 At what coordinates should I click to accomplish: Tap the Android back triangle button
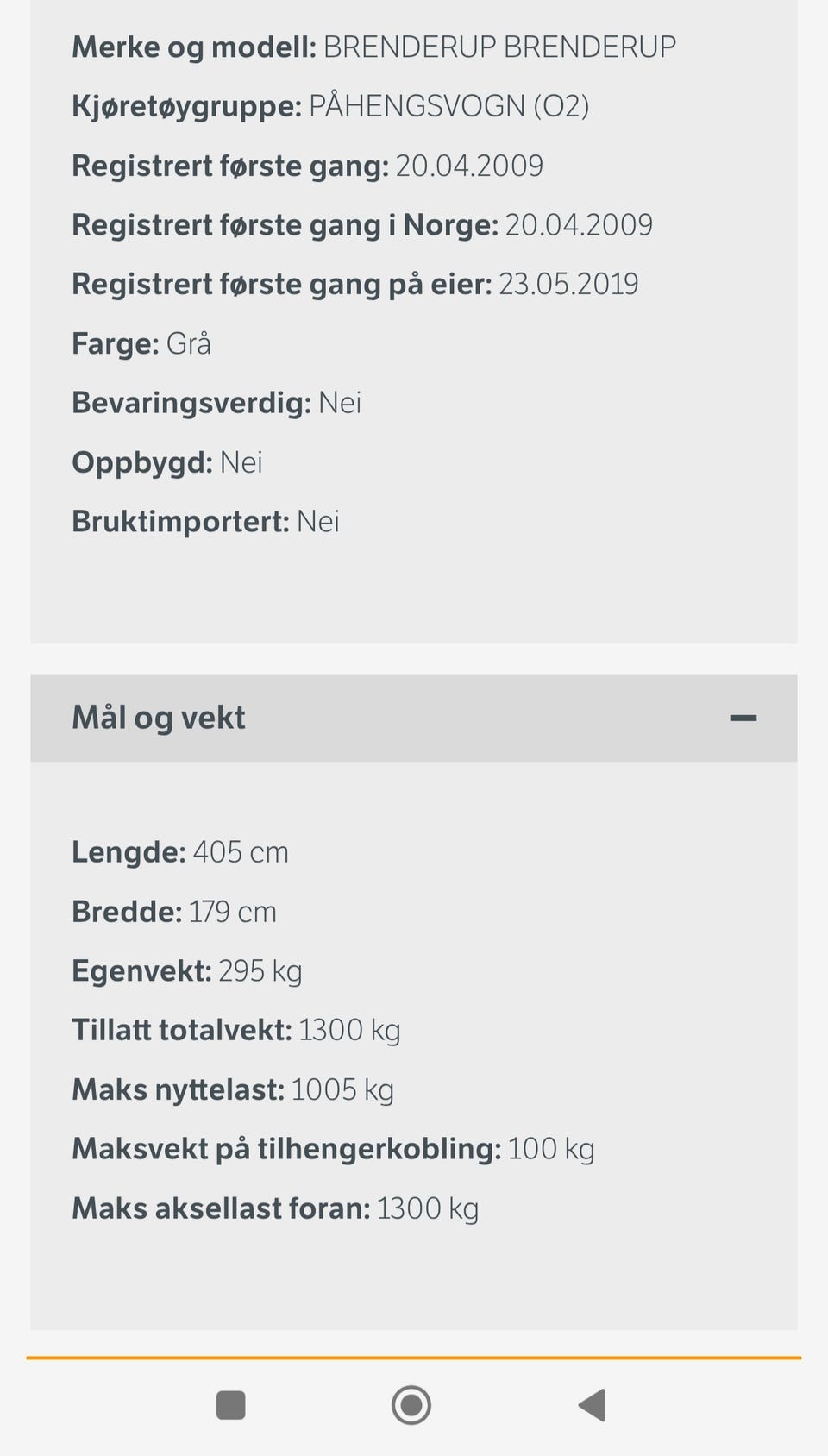point(593,1405)
